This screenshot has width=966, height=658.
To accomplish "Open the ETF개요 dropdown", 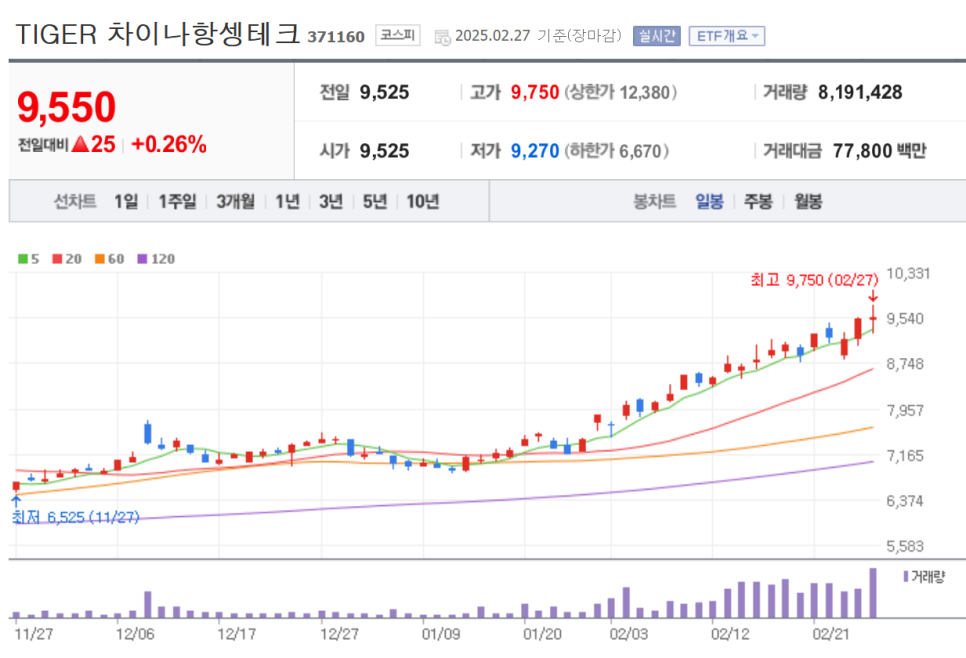I will coord(727,36).
